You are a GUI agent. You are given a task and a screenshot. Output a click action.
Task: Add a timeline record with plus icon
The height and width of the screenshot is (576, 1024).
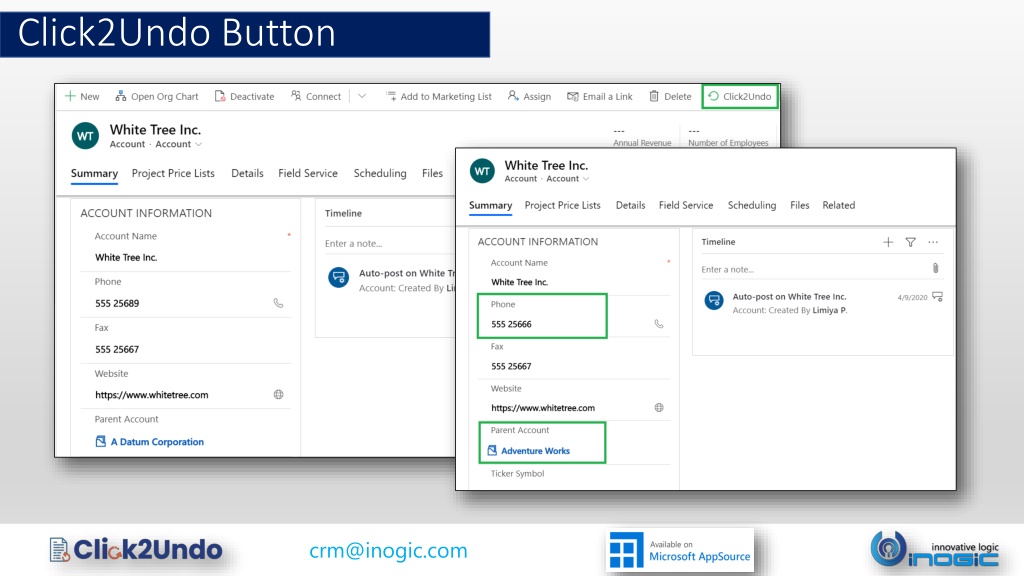888,242
